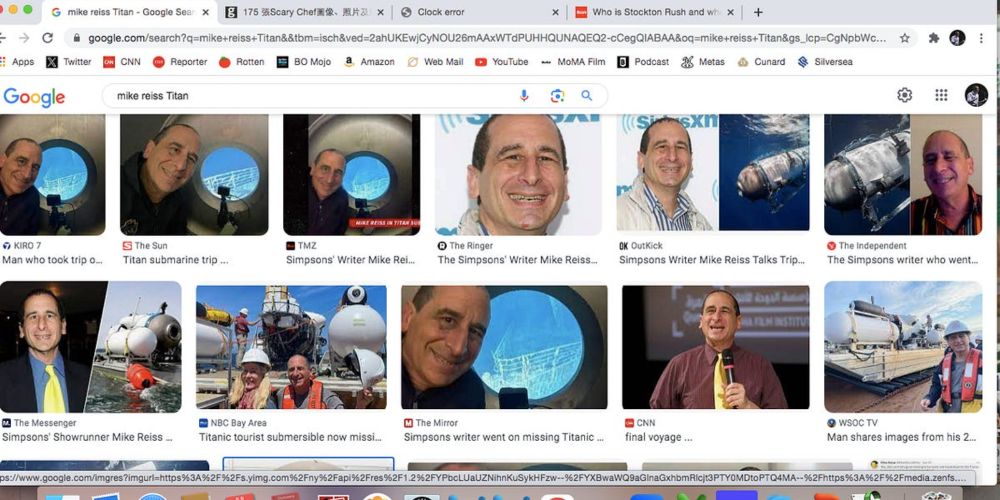Go forward with the browser arrow
Viewport: 1000px width, 500px height.
24,38
